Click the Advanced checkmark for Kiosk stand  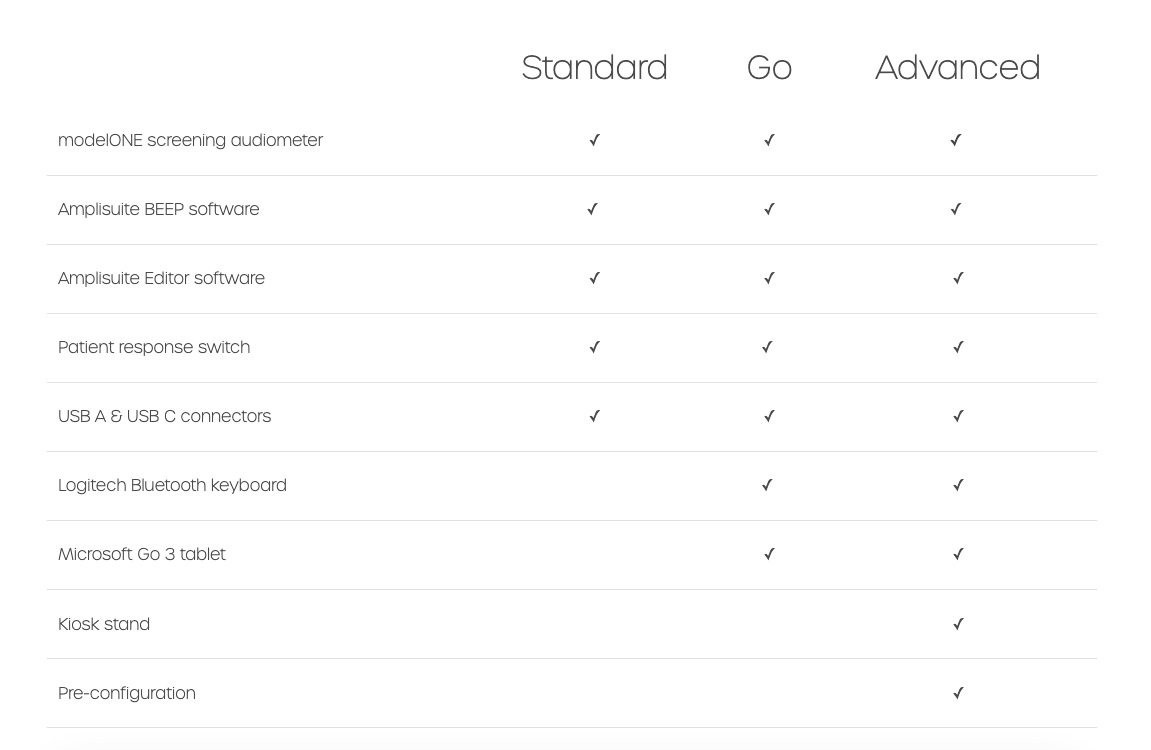958,624
